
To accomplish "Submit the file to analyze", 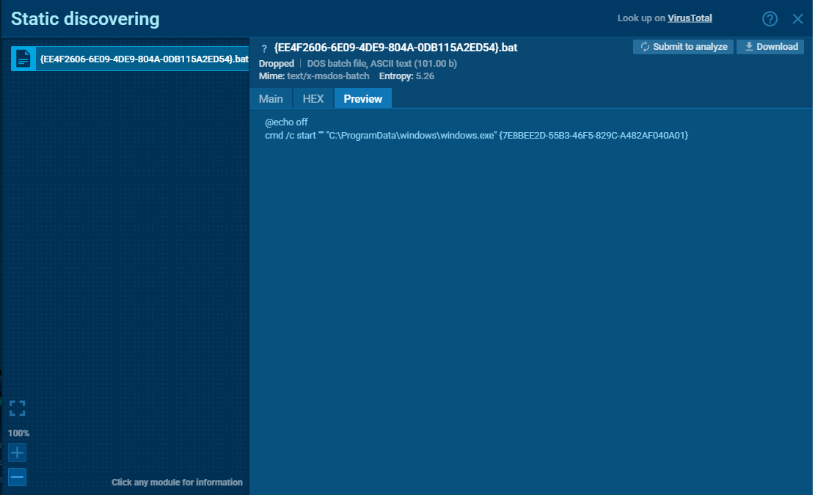I will (683, 47).
